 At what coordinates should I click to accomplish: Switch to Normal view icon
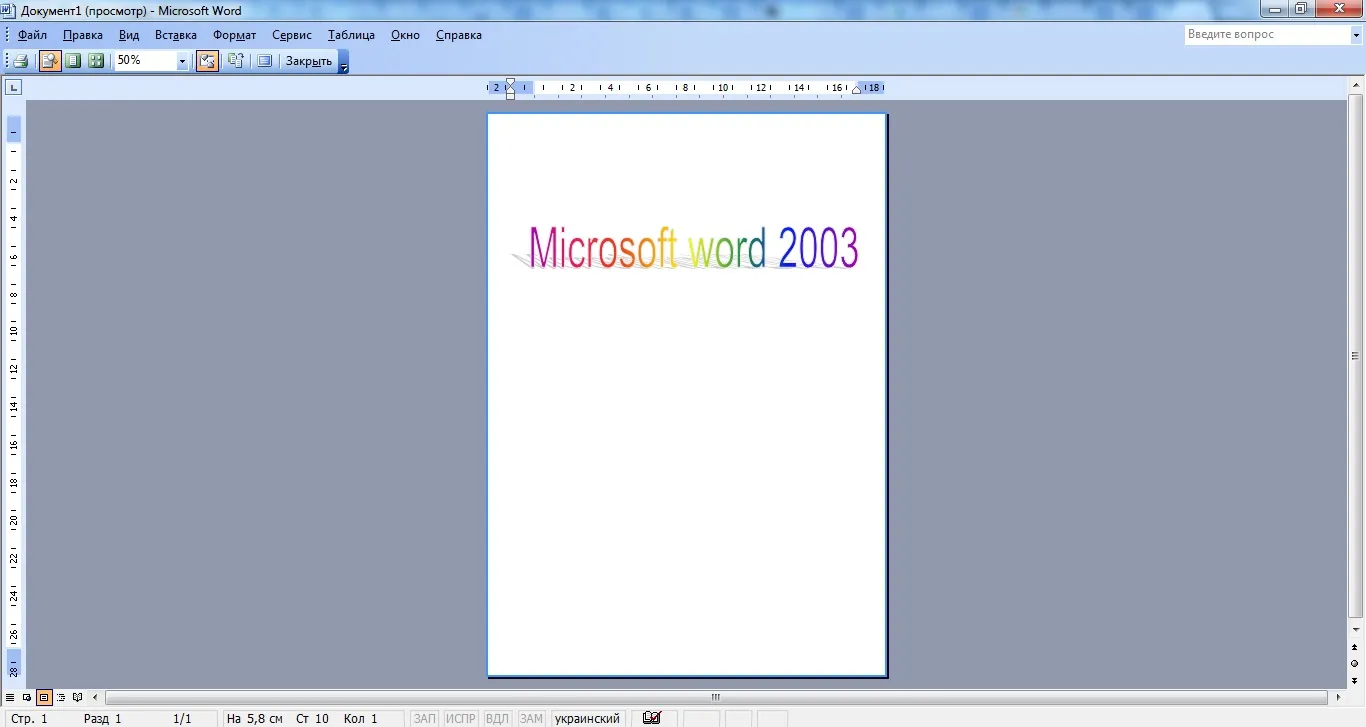pos(10,697)
